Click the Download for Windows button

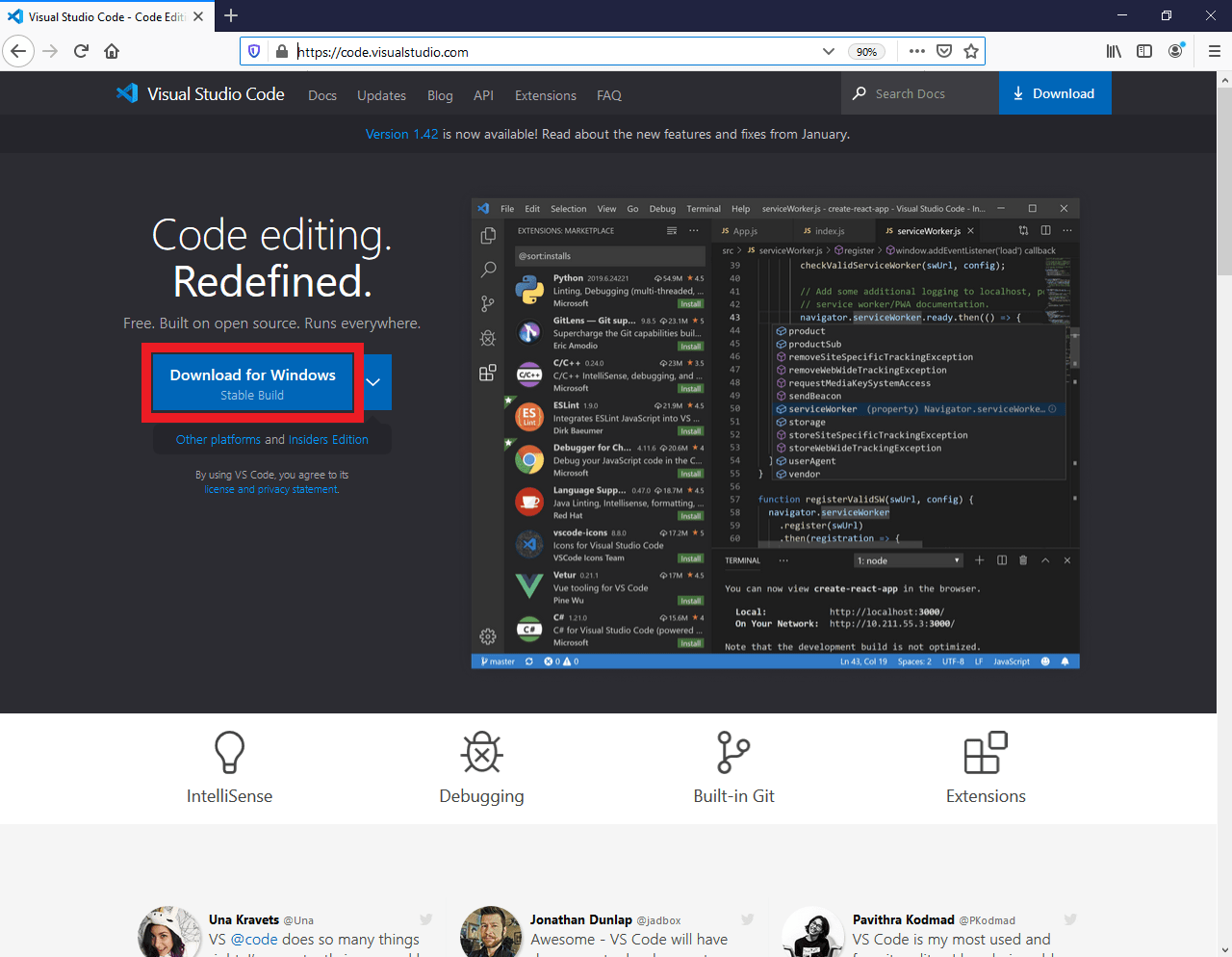[252, 382]
